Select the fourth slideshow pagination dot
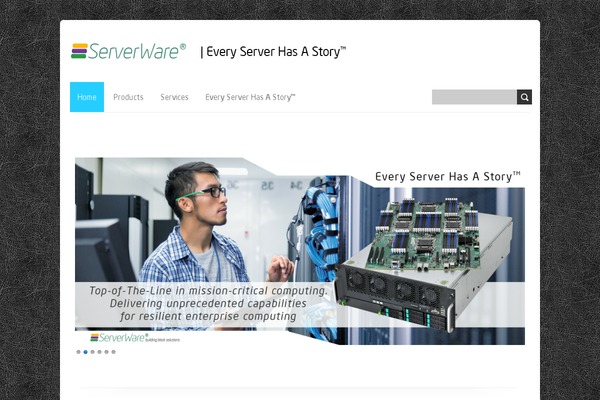 point(99,352)
